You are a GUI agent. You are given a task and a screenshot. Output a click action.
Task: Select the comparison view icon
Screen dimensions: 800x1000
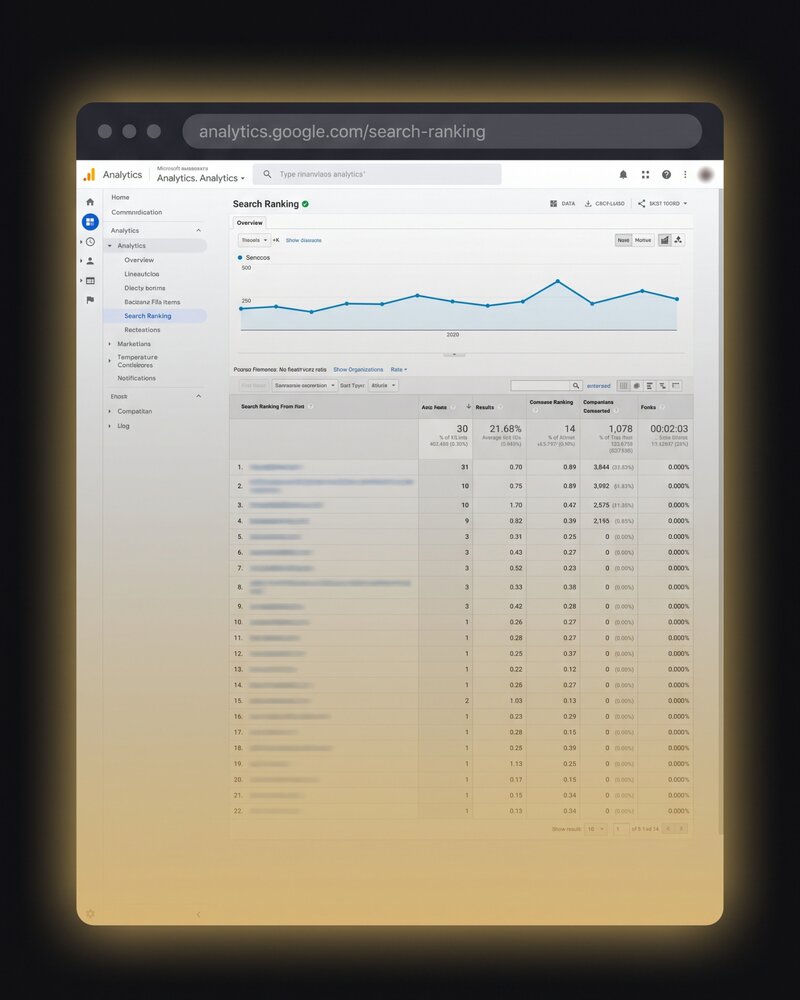point(663,385)
